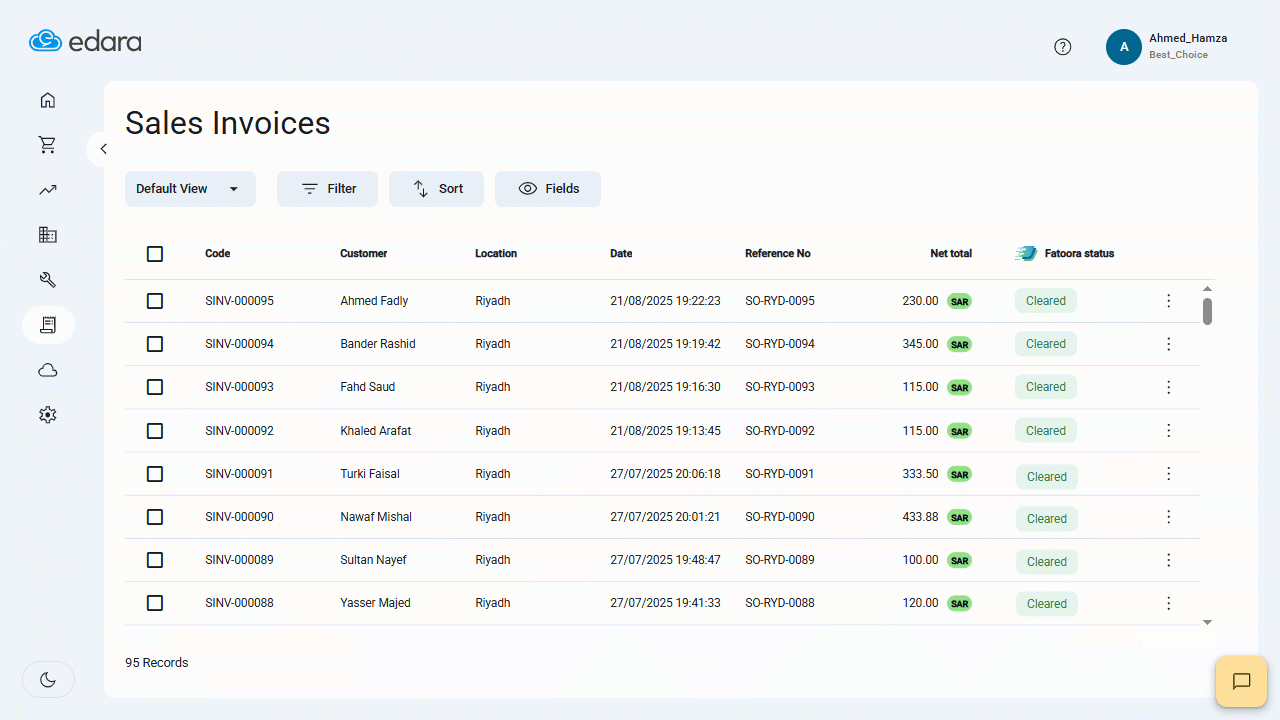Screen dimensions: 1280x720
Task: Check the box for SINV-000091
Action: coord(155,474)
